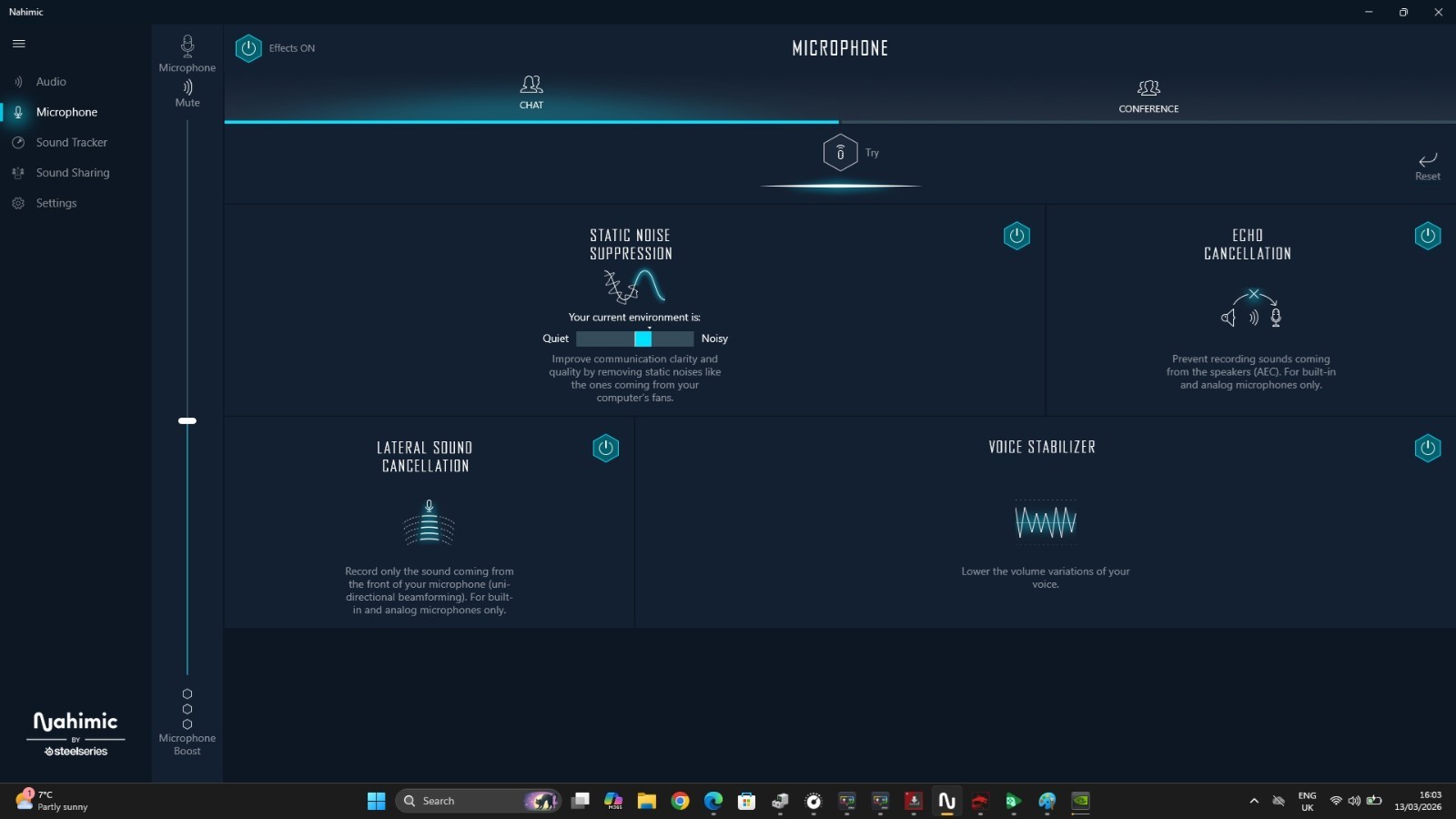Click the Nahimic taskbar icon
Image resolution: width=1456 pixels, height=819 pixels.
pos(947,801)
